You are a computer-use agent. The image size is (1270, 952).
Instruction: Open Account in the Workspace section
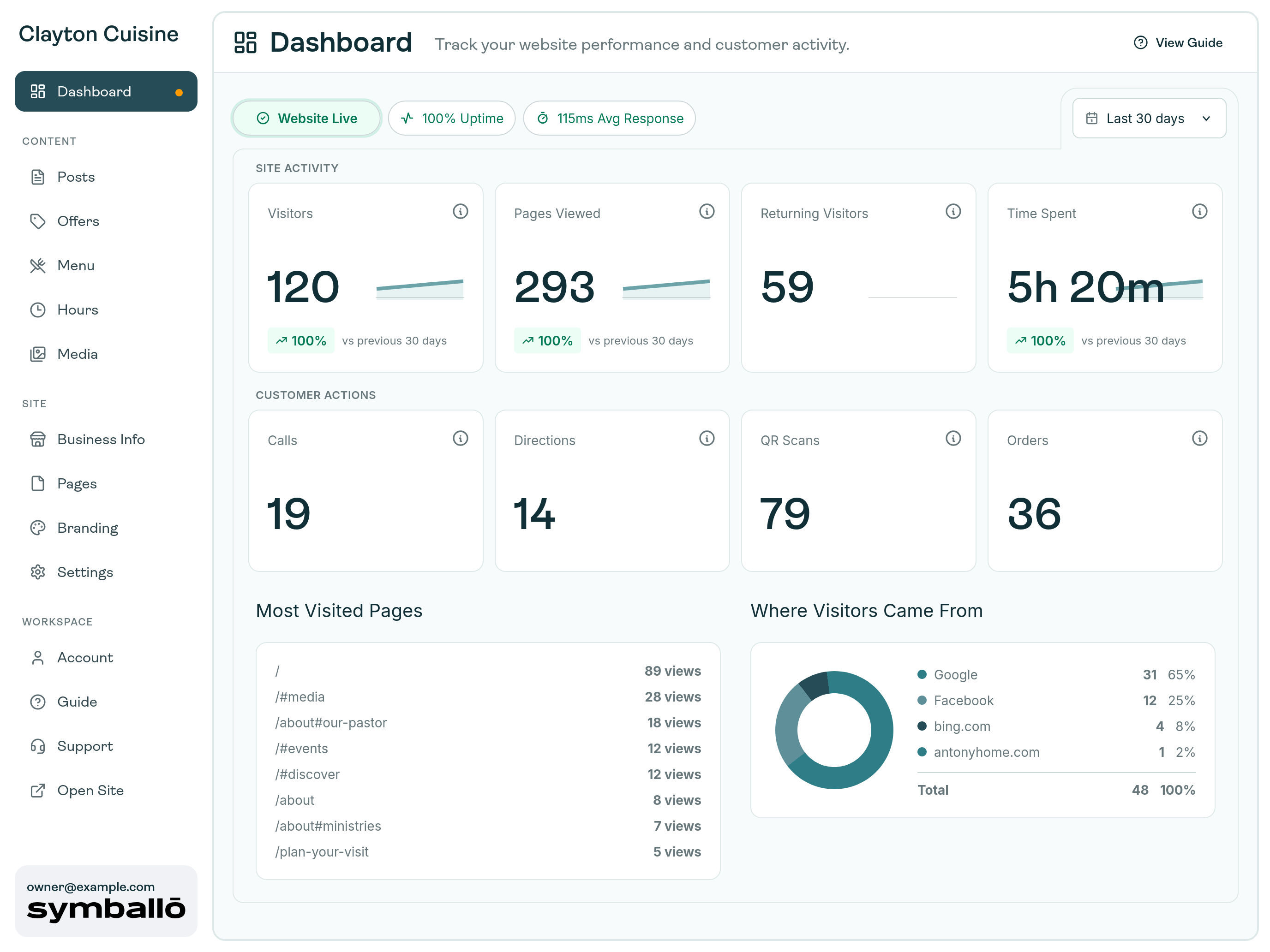click(x=106, y=658)
